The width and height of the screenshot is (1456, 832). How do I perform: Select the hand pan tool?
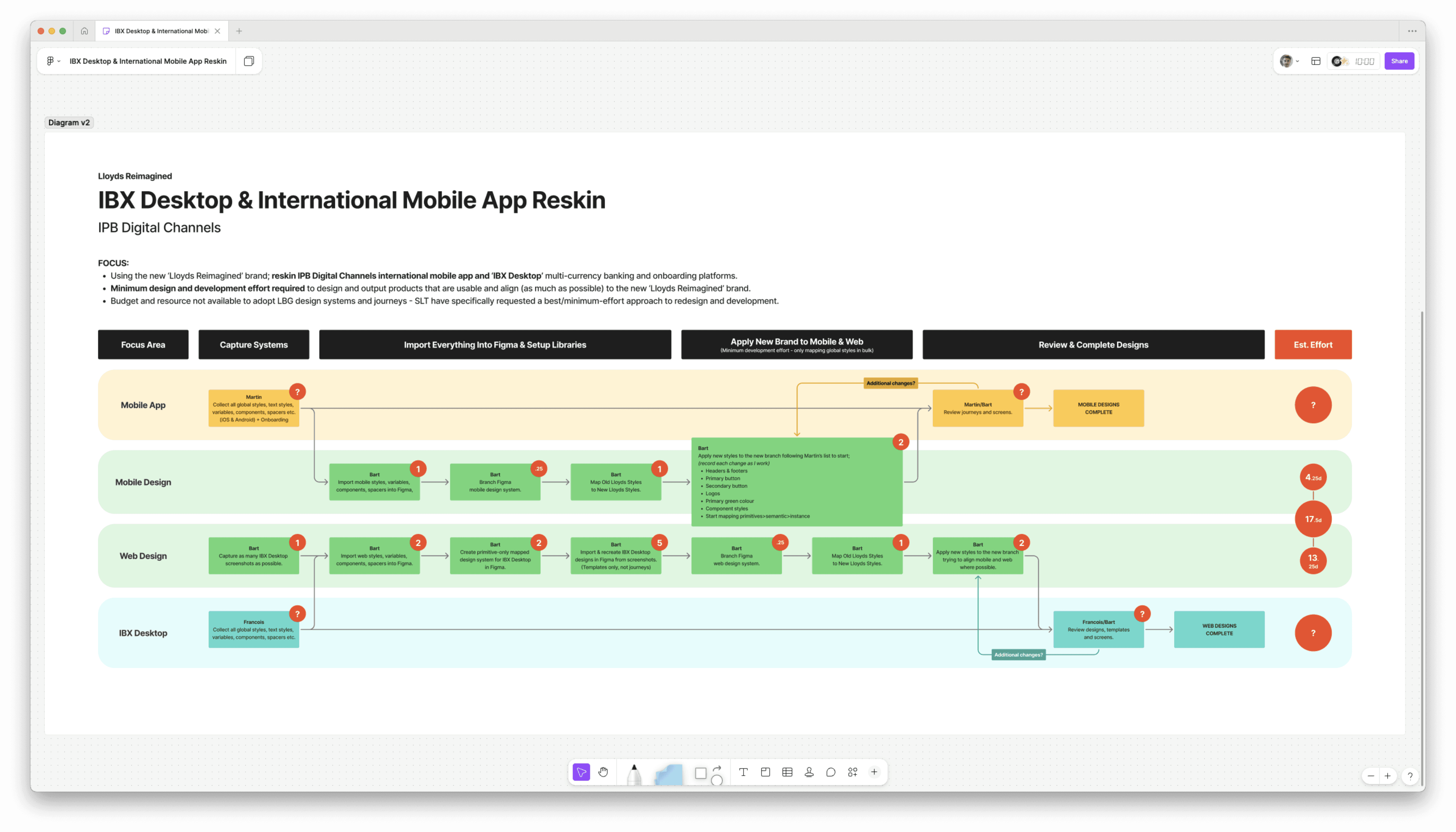(603, 772)
